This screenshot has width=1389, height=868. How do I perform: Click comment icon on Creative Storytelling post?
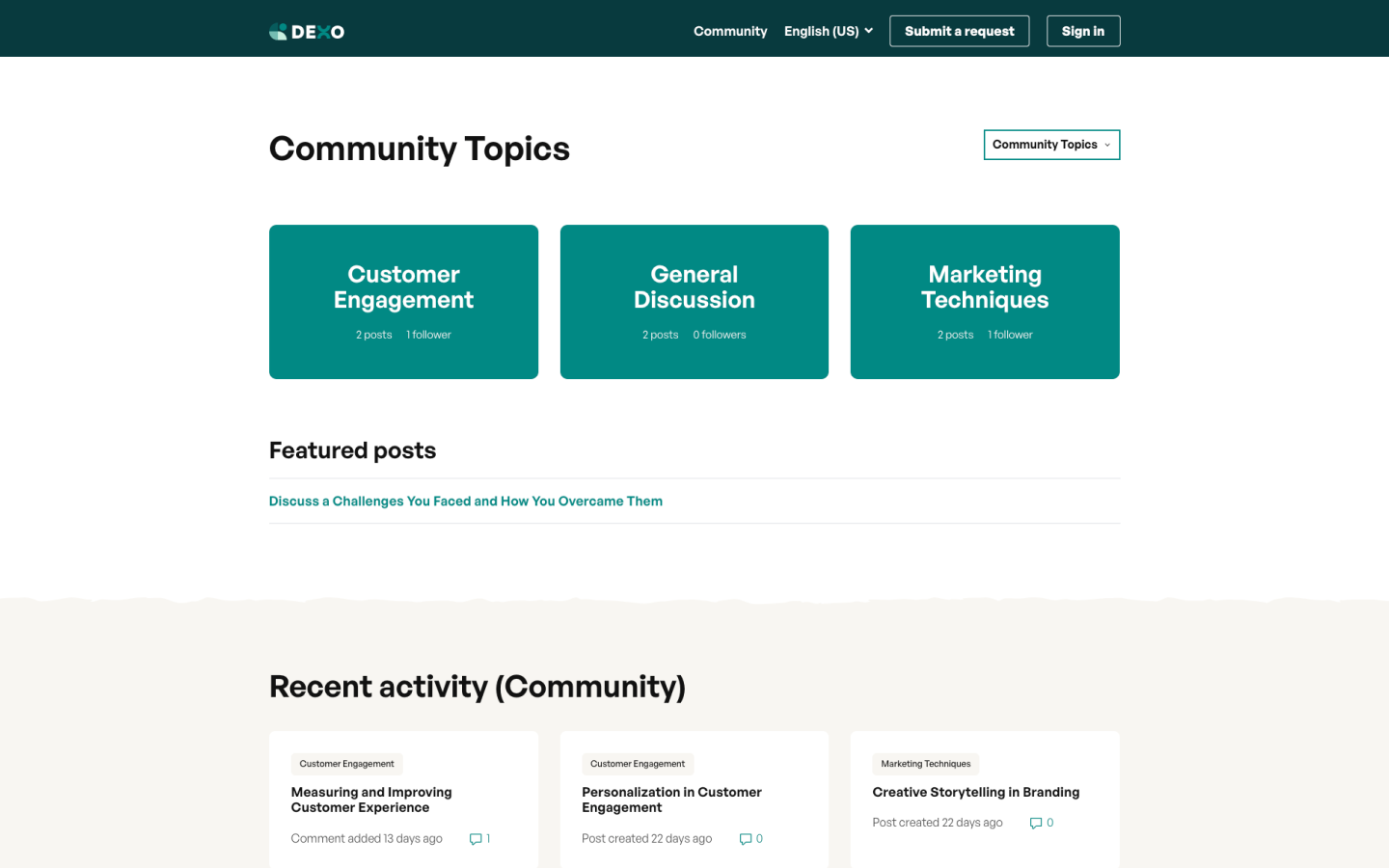[x=1036, y=824]
